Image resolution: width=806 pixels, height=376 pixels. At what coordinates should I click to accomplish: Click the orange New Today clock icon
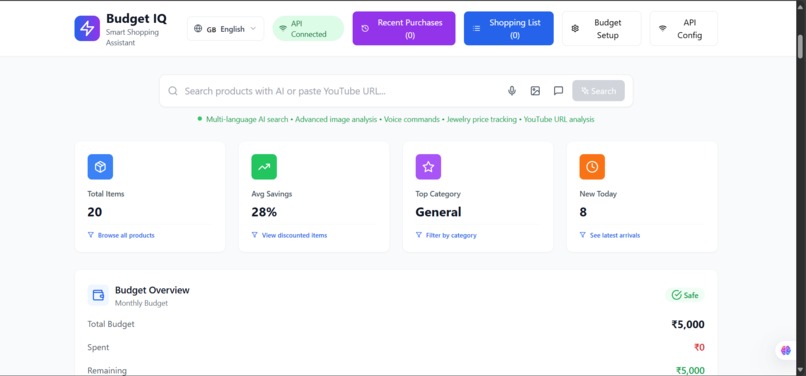(x=592, y=167)
